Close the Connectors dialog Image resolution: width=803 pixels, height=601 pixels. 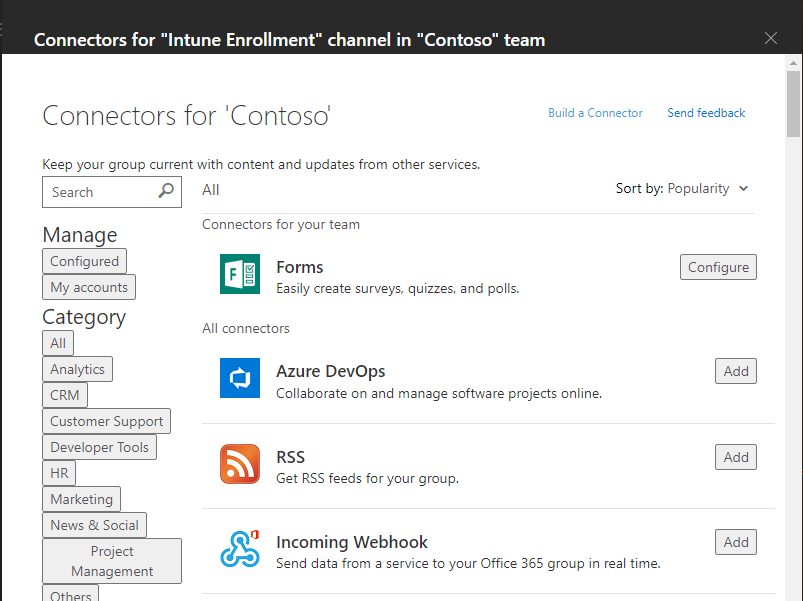pos(770,38)
